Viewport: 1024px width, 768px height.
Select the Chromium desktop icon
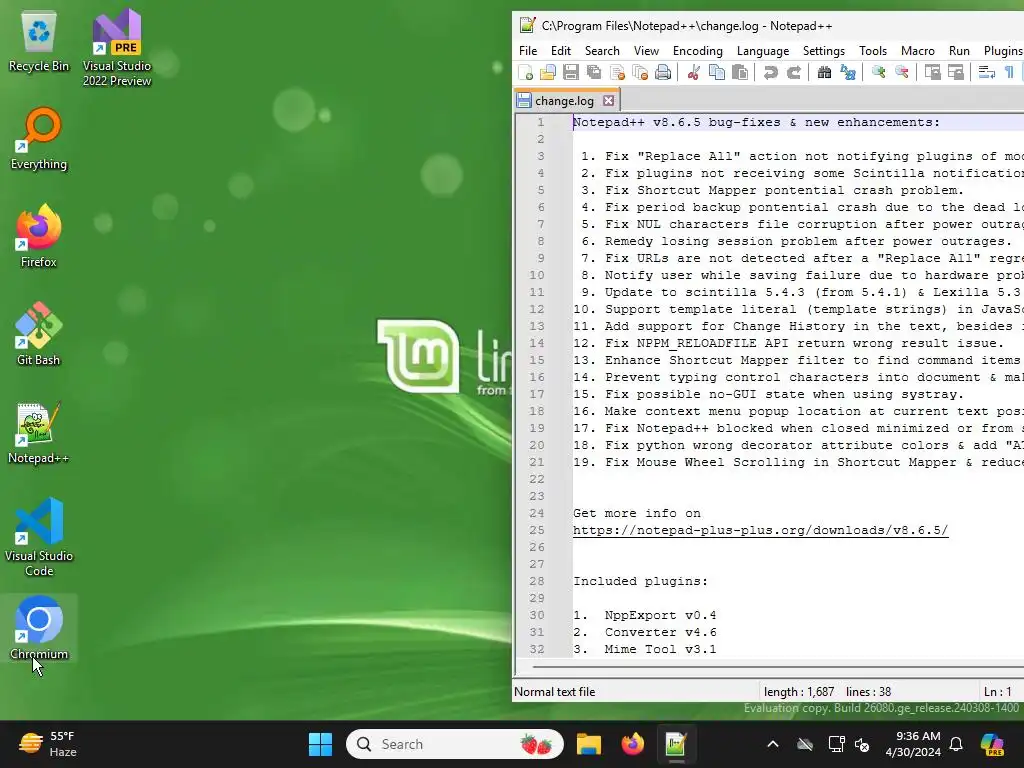(x=39, y=628)
